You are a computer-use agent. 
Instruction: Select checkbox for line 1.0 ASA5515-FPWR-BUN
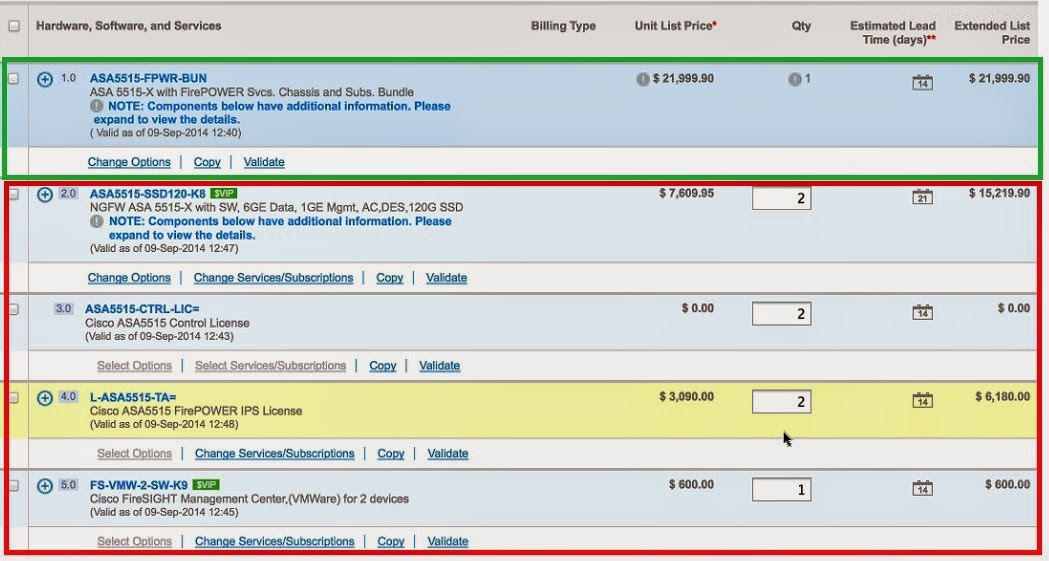pos(13,78)
